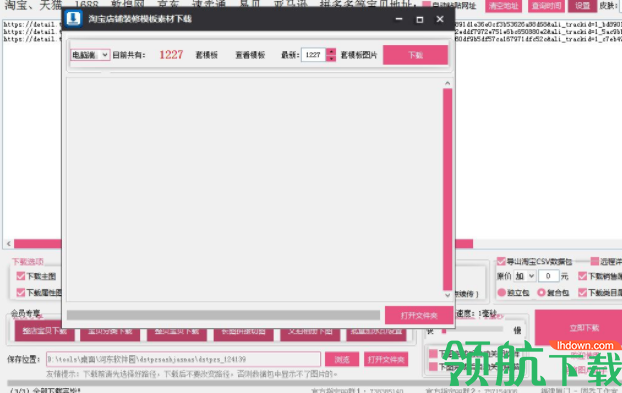Toggle the 下载属性图 checkbox
The height and width of the screenshot is (393, 622).
21,293
